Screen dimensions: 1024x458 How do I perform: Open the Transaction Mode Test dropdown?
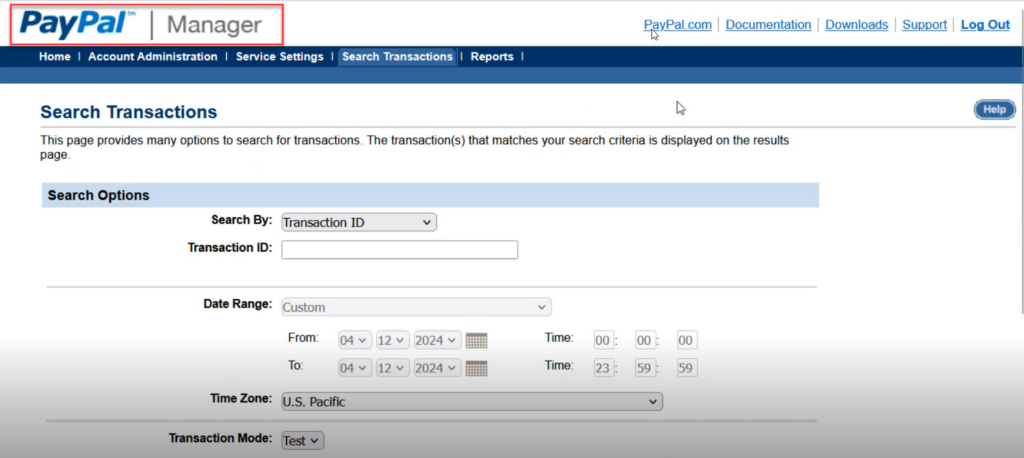point(302,441)
